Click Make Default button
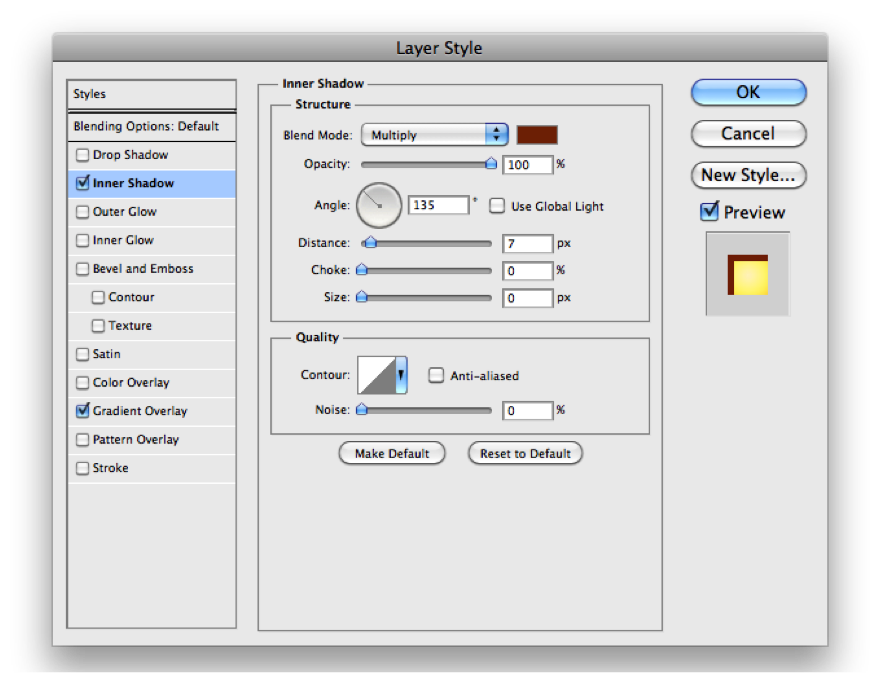Viewport: 880px width, 673px height. click(x=392, y=453)
